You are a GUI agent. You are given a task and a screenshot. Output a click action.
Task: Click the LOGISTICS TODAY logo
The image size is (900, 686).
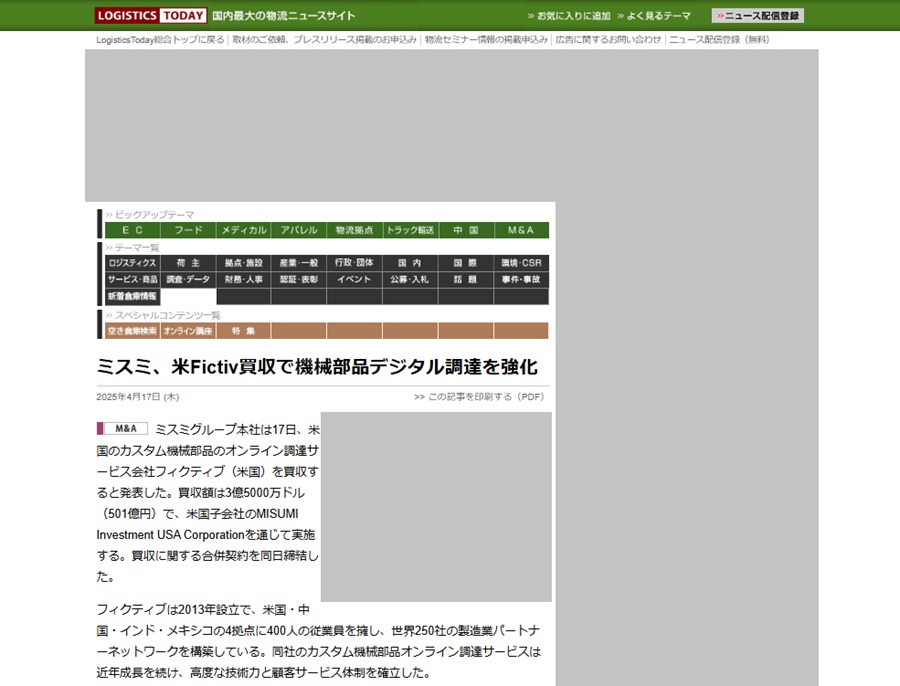tap(150, 15)
